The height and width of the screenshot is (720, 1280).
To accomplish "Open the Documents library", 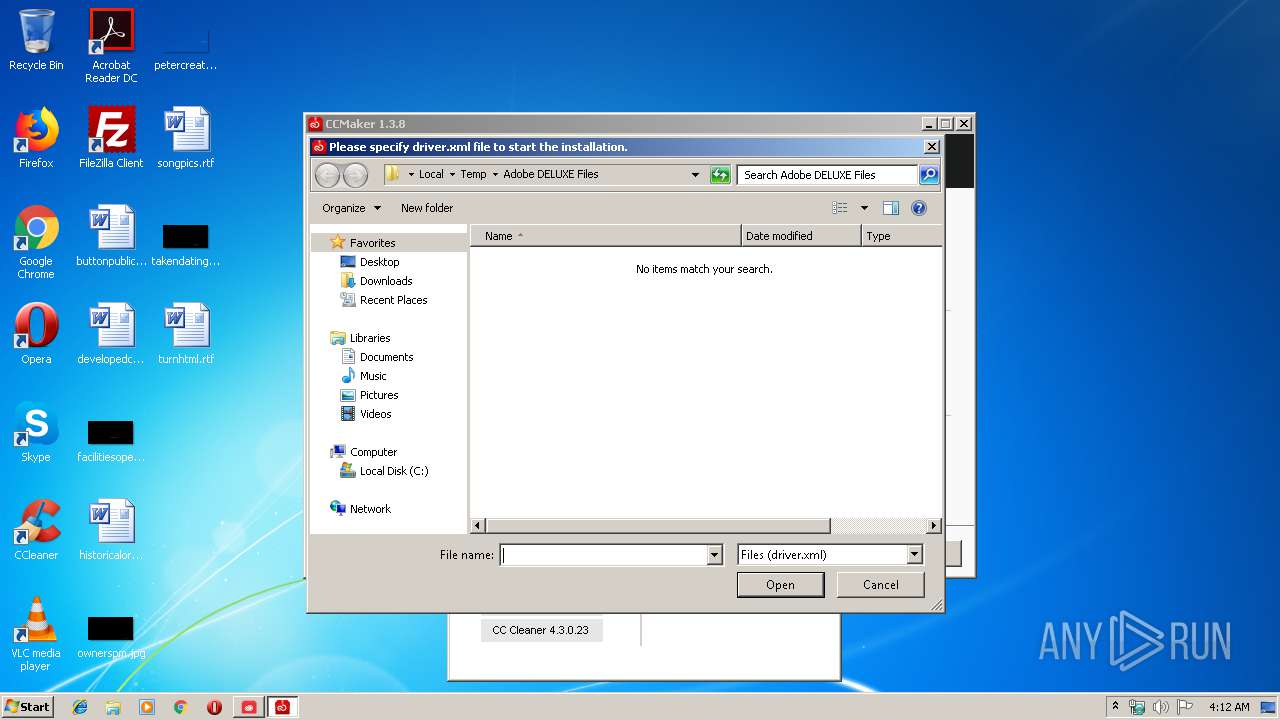I will [386, 357].
